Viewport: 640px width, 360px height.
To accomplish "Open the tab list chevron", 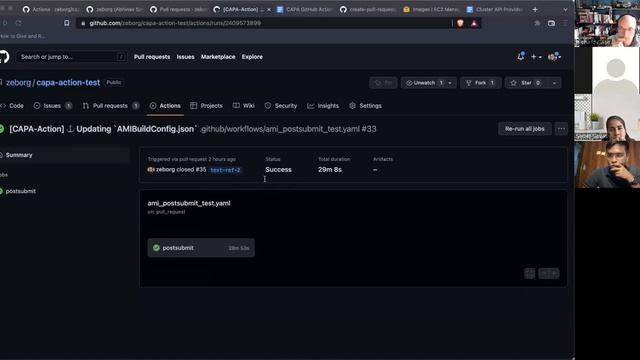I will (565, 9).
